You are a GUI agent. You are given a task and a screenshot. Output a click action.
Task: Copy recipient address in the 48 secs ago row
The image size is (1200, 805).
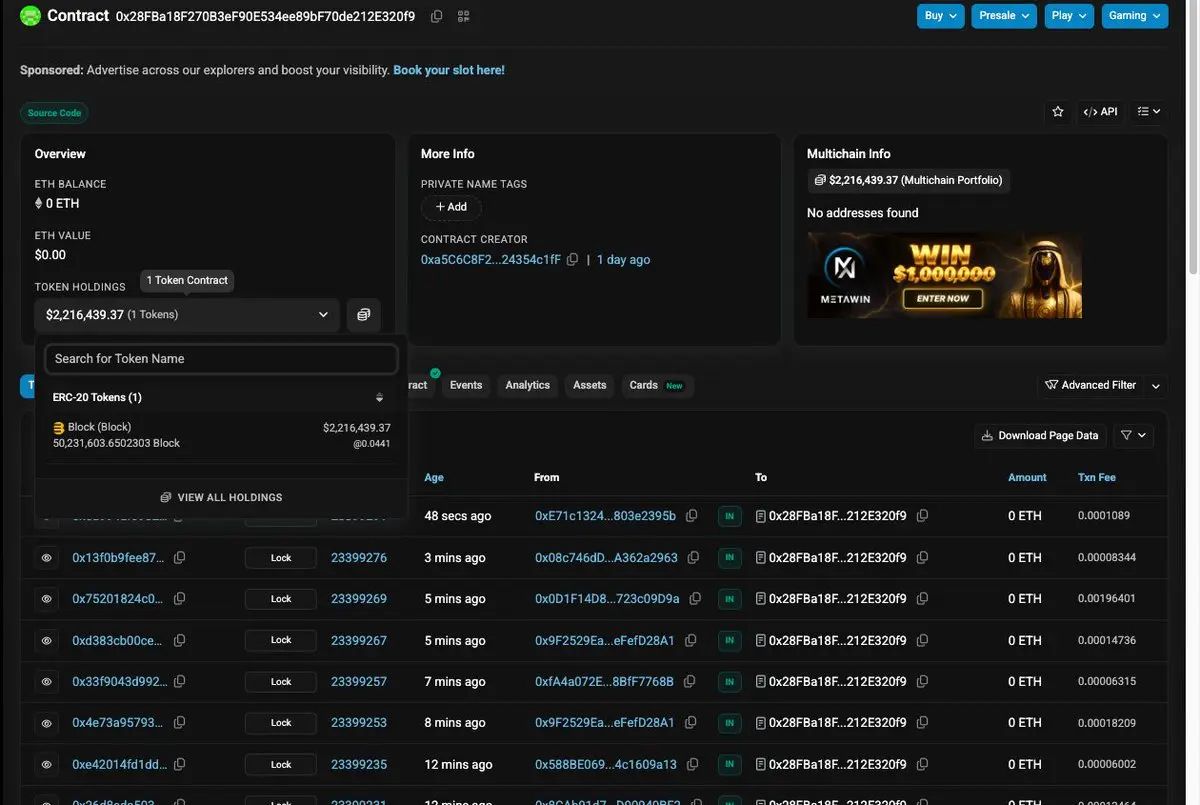click(x=923, y=516)
